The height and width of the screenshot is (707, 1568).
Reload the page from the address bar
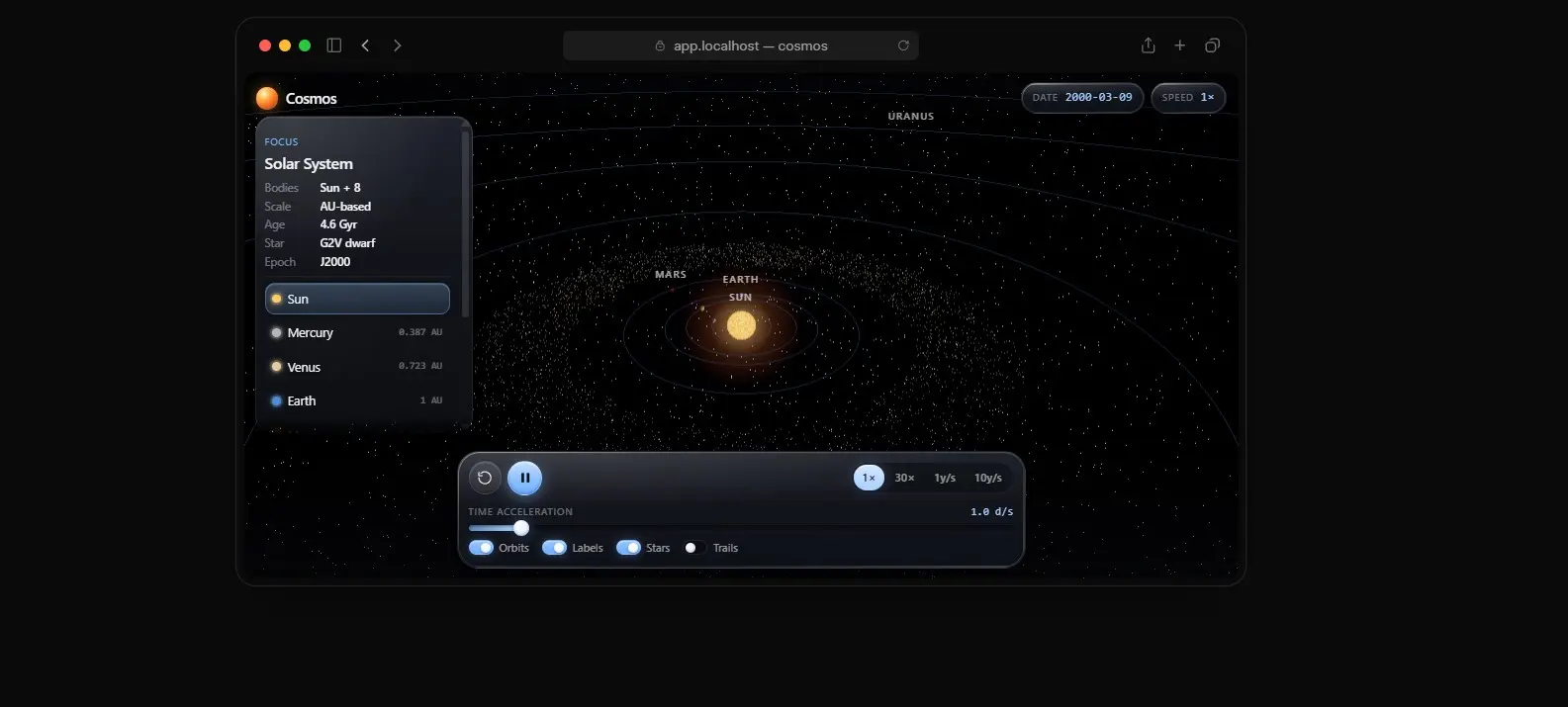point(903,45)
